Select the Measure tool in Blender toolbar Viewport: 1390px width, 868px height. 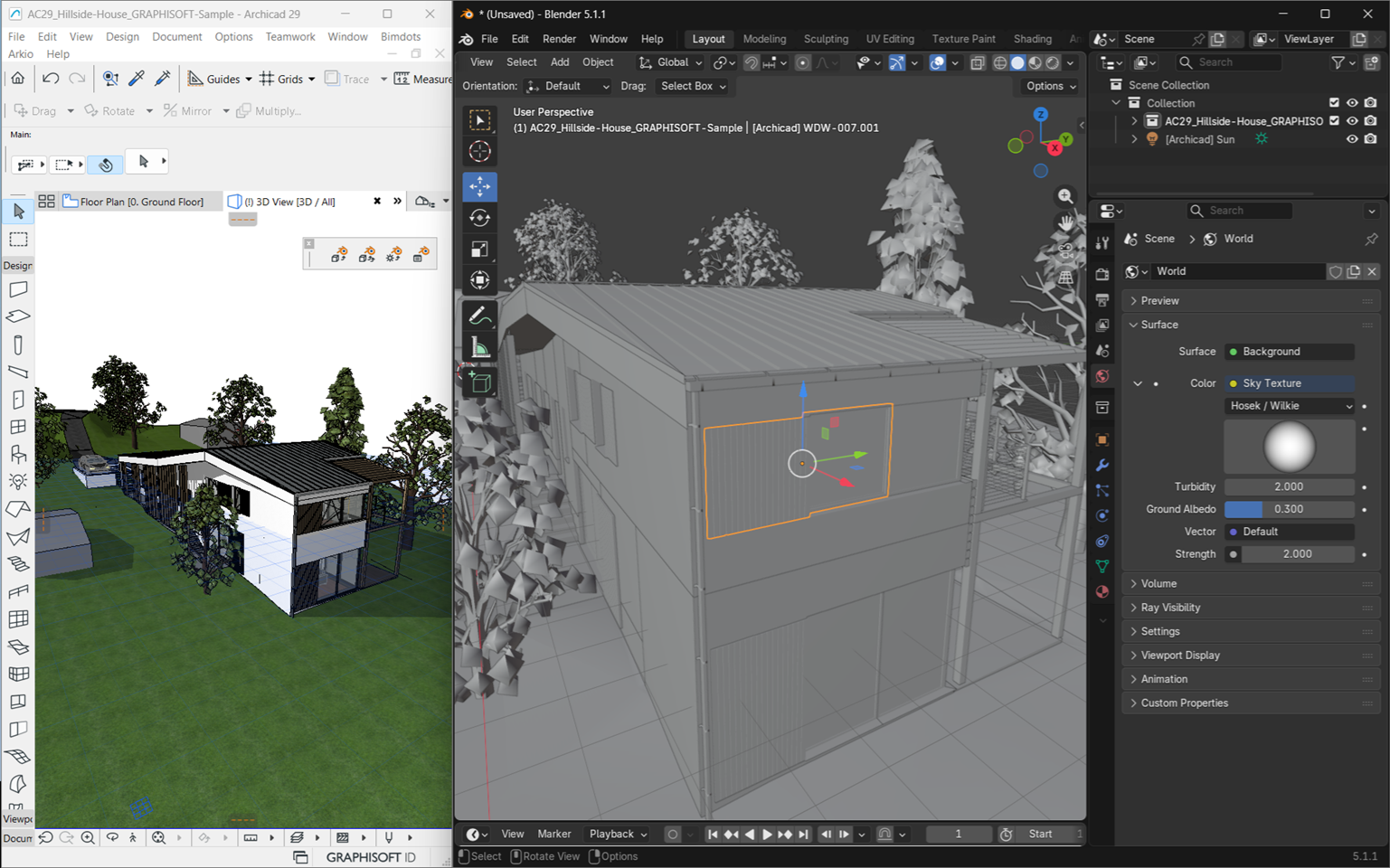click(480, 347)
